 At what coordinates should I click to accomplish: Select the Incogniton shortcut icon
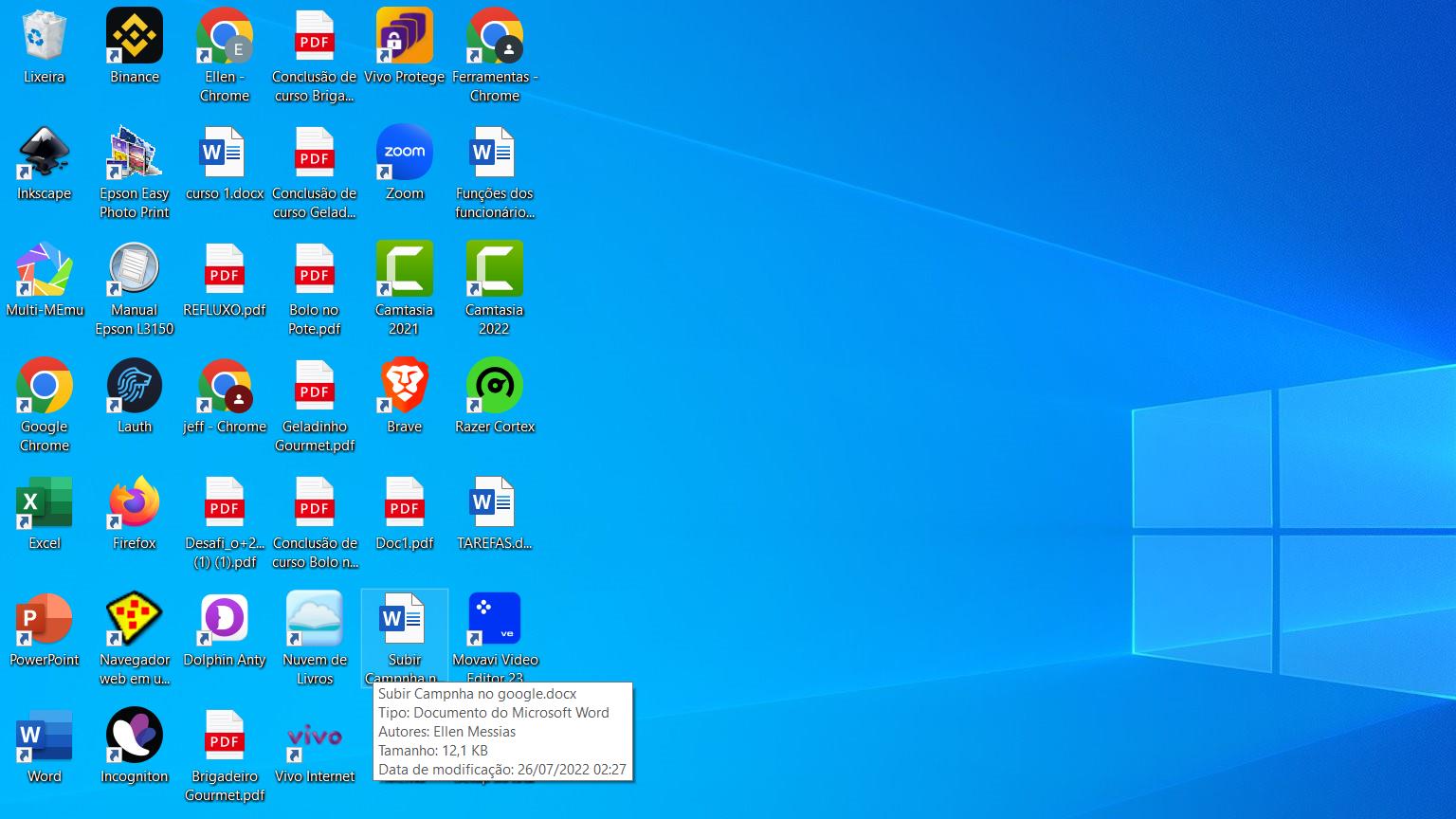pos(135,736)
